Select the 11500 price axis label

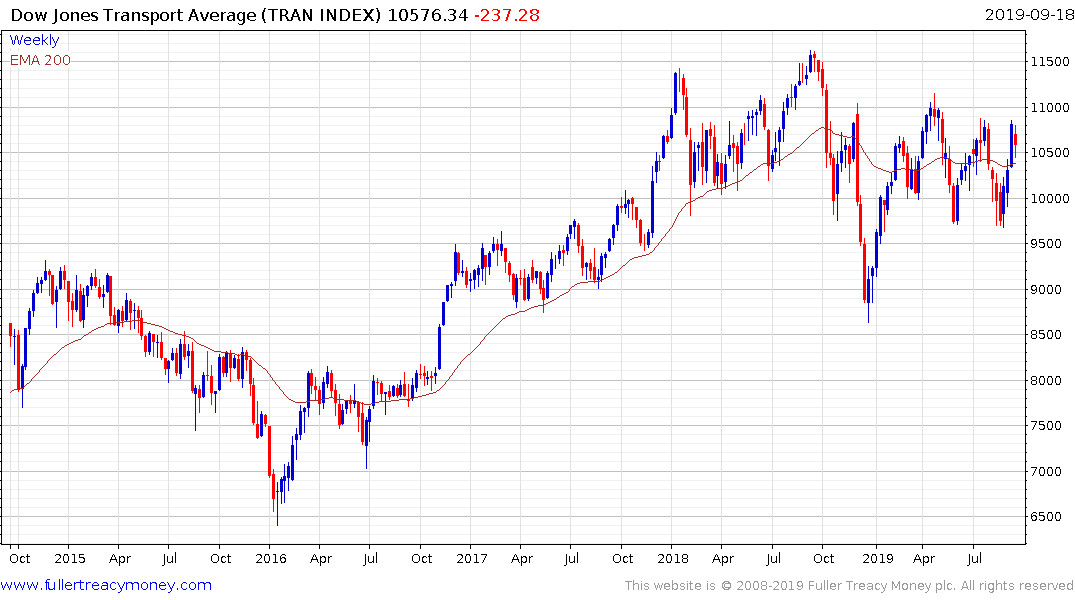(1050, 62)
